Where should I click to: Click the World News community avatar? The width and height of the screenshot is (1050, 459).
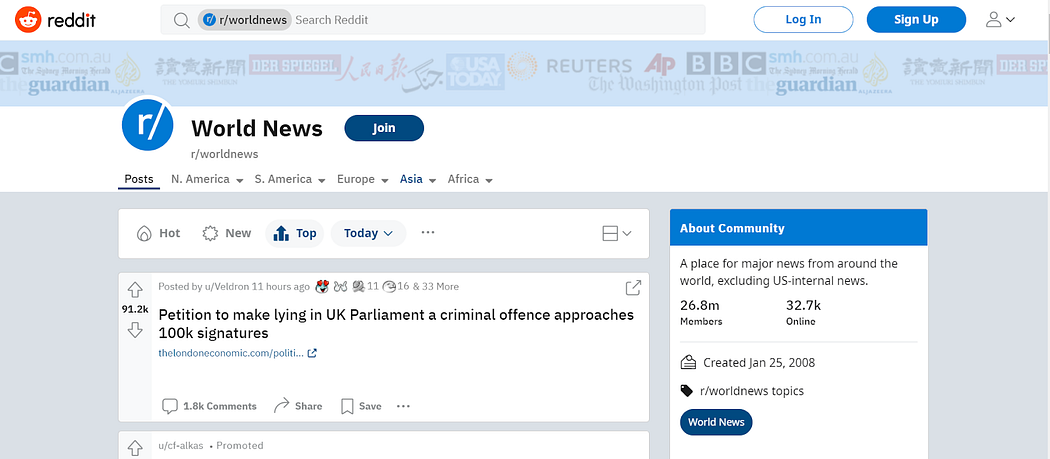pos(147,124)
